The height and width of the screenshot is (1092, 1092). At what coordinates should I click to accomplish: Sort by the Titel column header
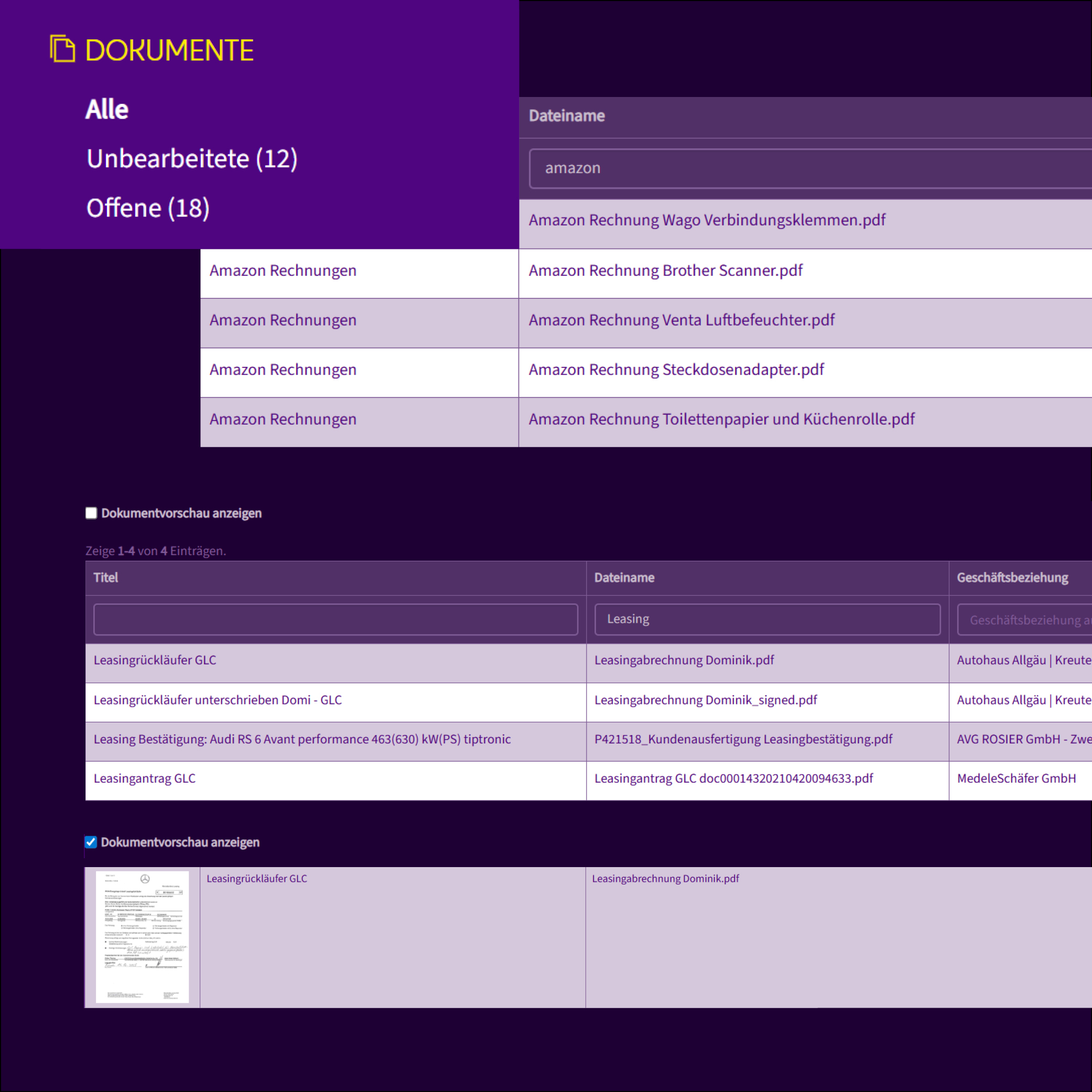click(106, 578)
